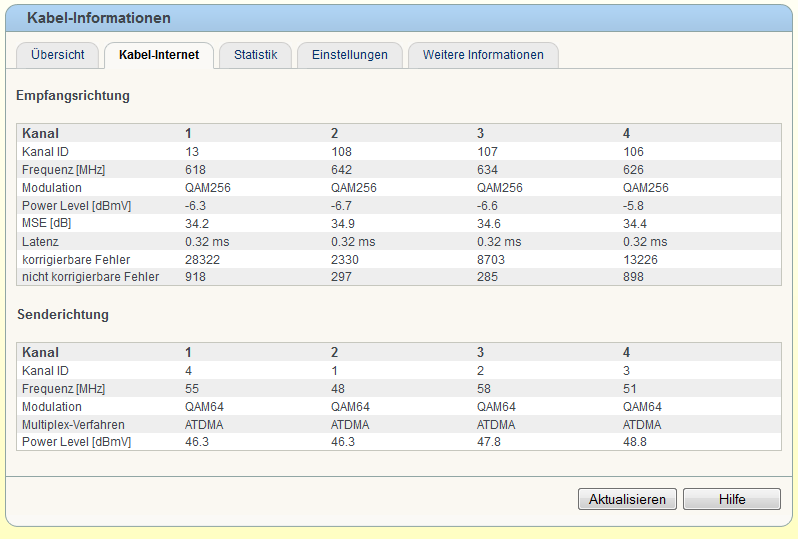
Task: Open the Einstellungen tab
Action: point(349,55)
